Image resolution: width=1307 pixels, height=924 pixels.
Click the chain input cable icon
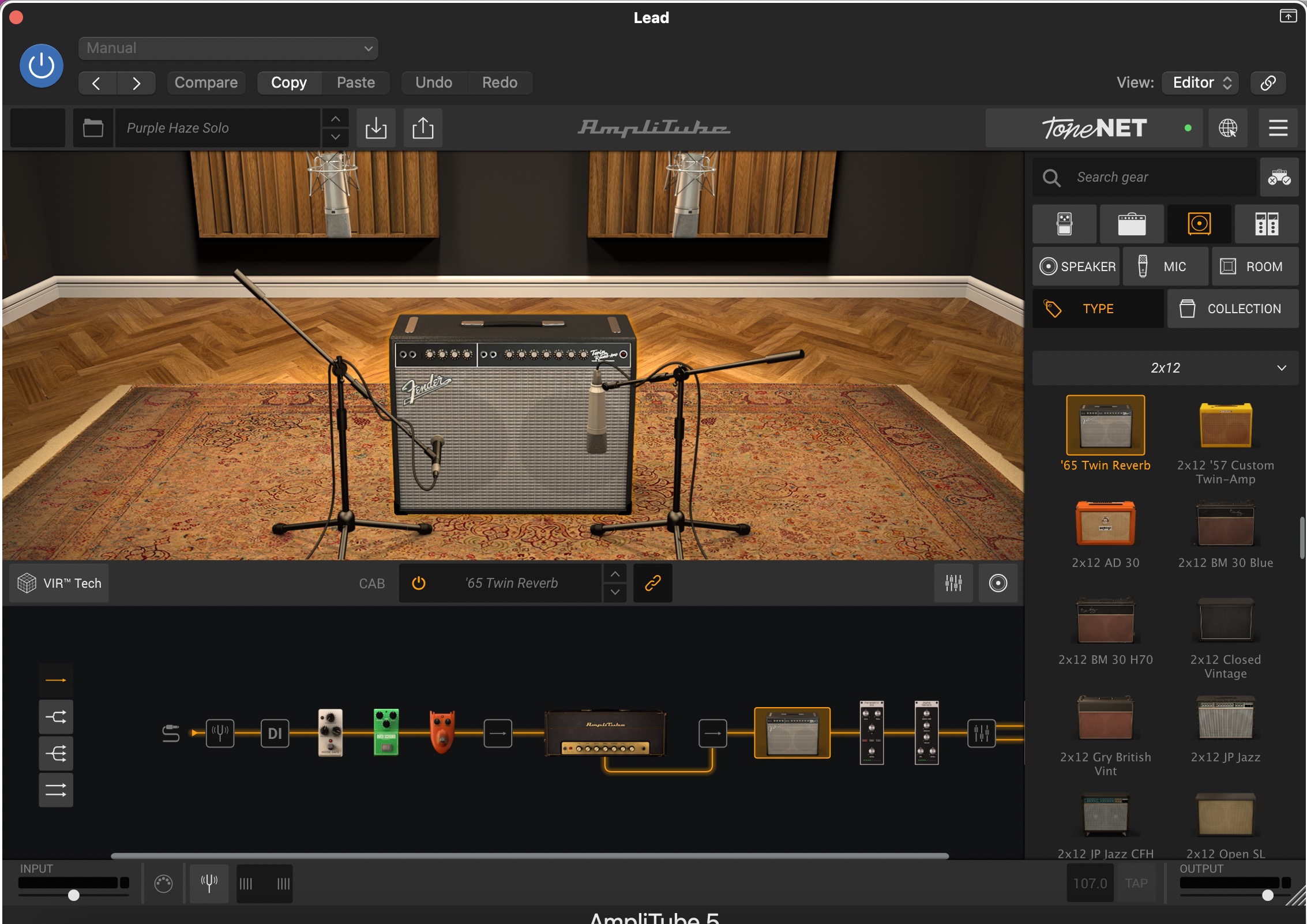[x=171, y=733]
